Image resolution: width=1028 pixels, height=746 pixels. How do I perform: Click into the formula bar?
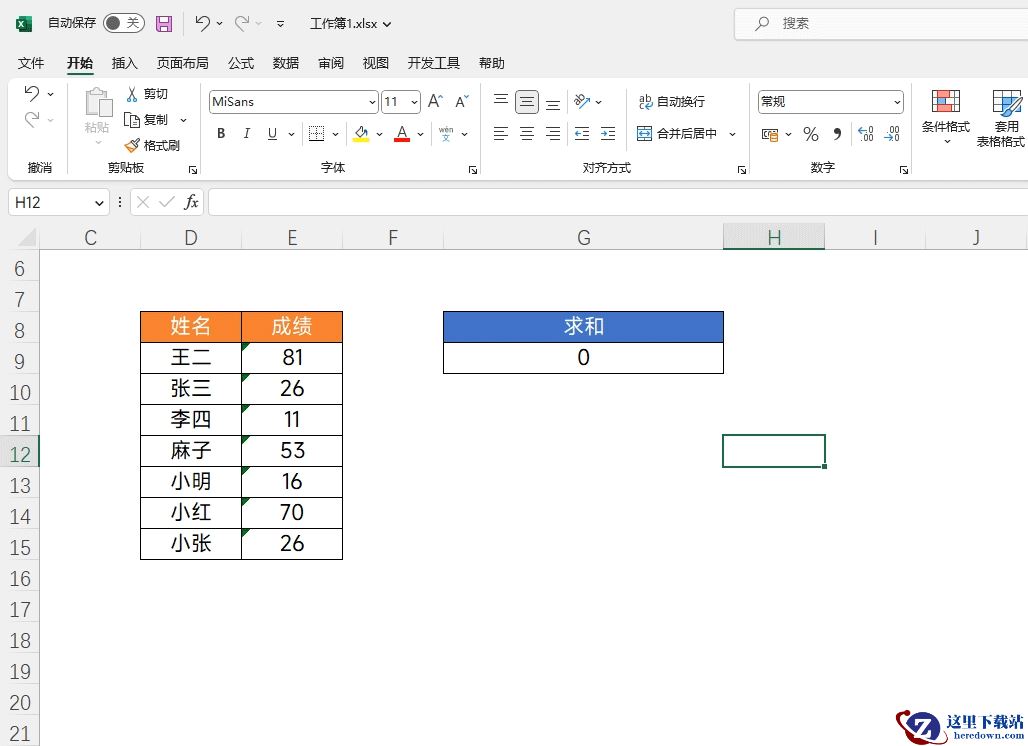618,202
